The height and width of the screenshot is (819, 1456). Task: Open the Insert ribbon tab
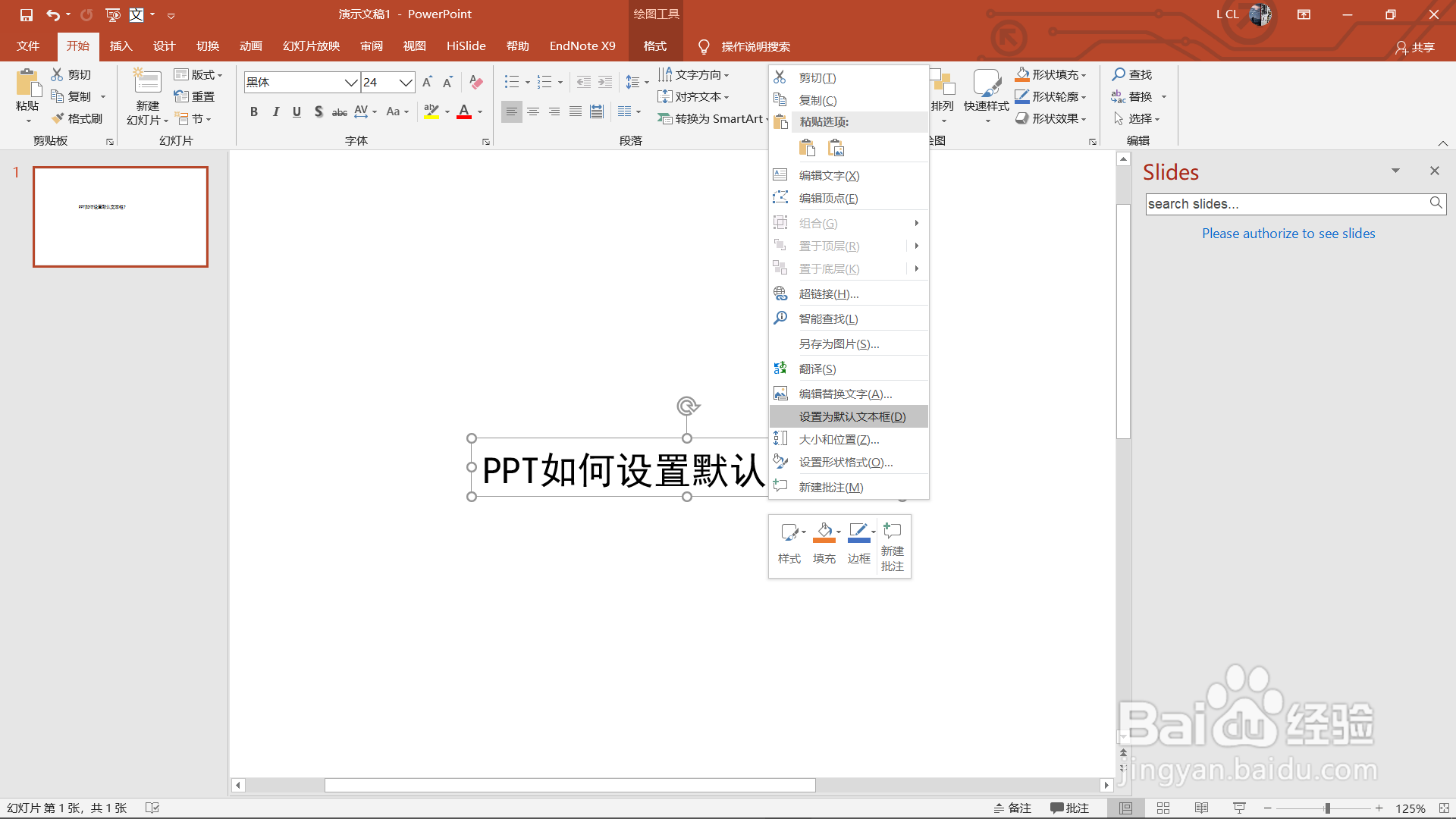click(x=121, y=46)
